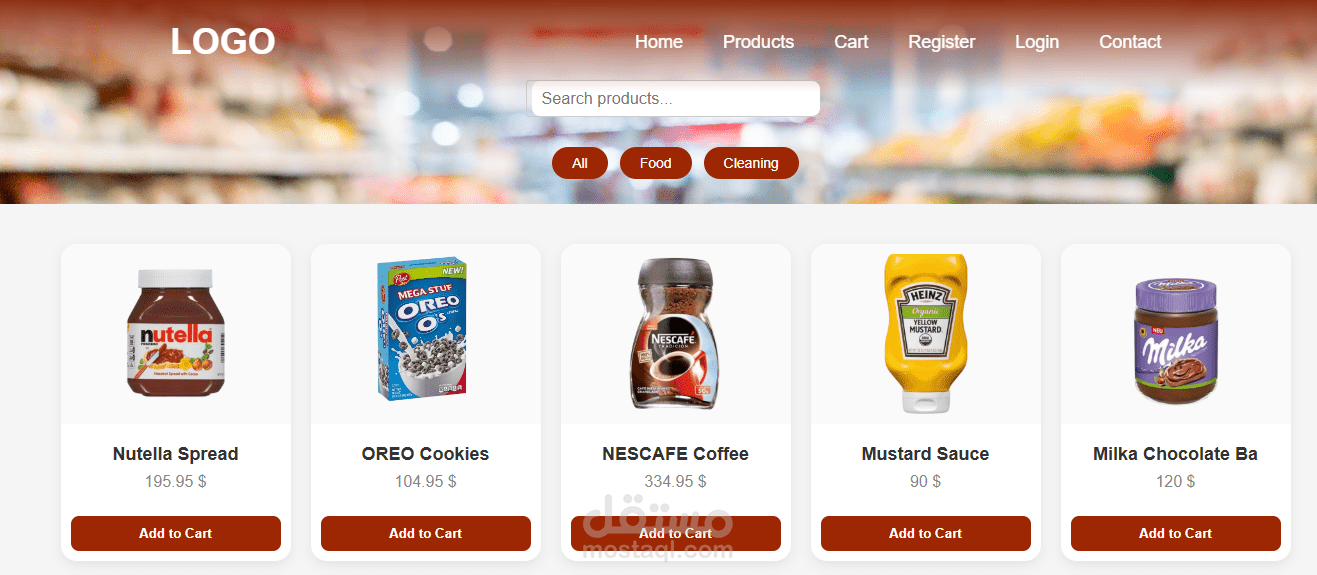Open the Cart page link
Screen dimensions: 1317x575
pyautogui.click(x=851, y=42)
